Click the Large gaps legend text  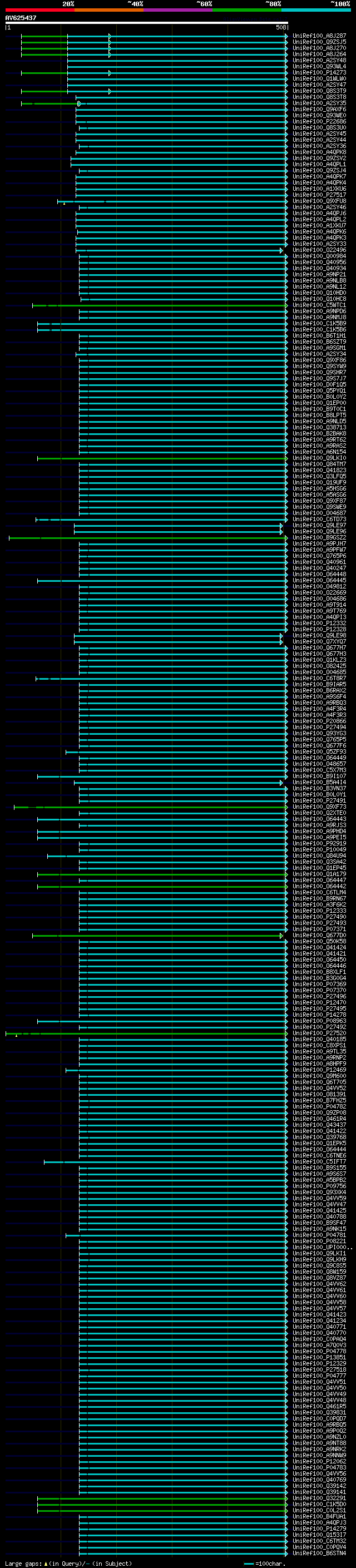point(68,1563)
